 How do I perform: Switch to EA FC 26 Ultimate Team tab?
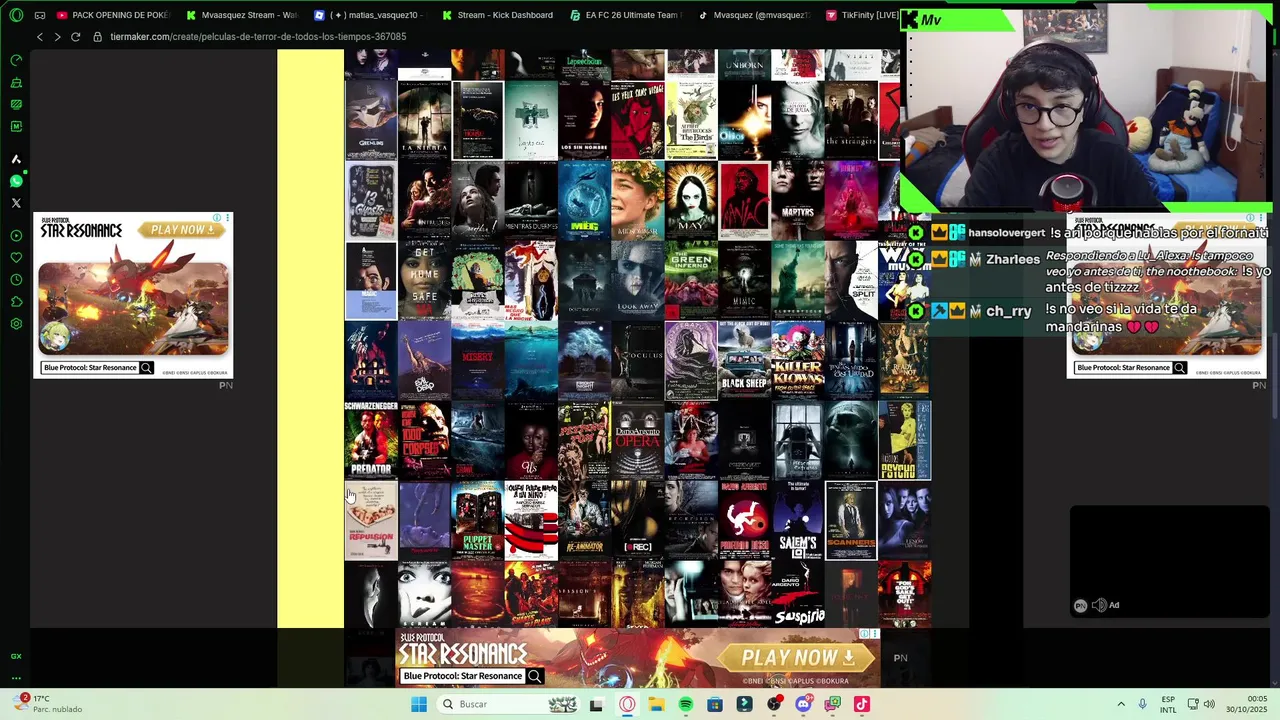pyautogui.click(x=626, y=15)
